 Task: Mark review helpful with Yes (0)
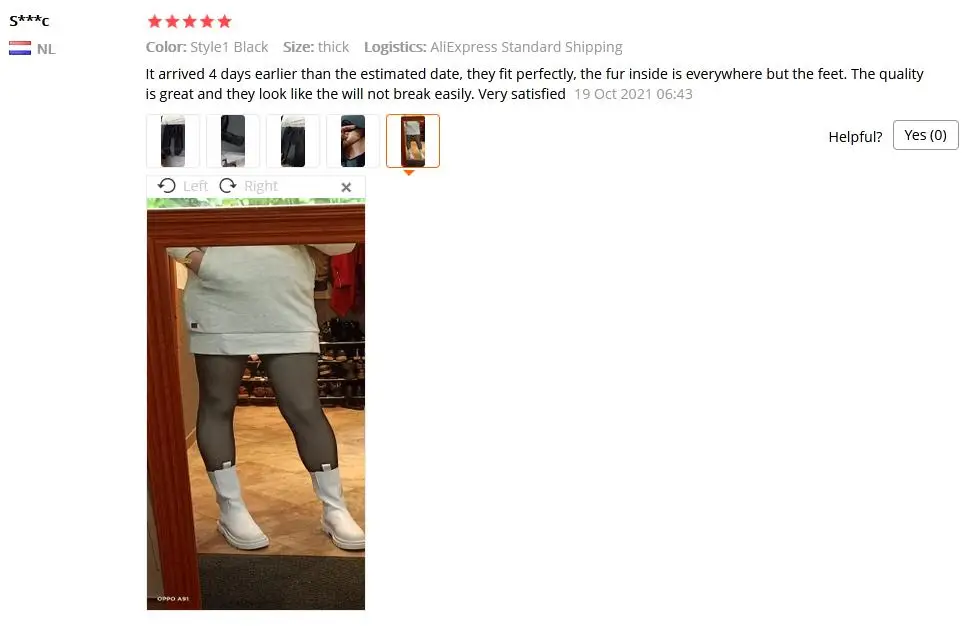point(925,135)
